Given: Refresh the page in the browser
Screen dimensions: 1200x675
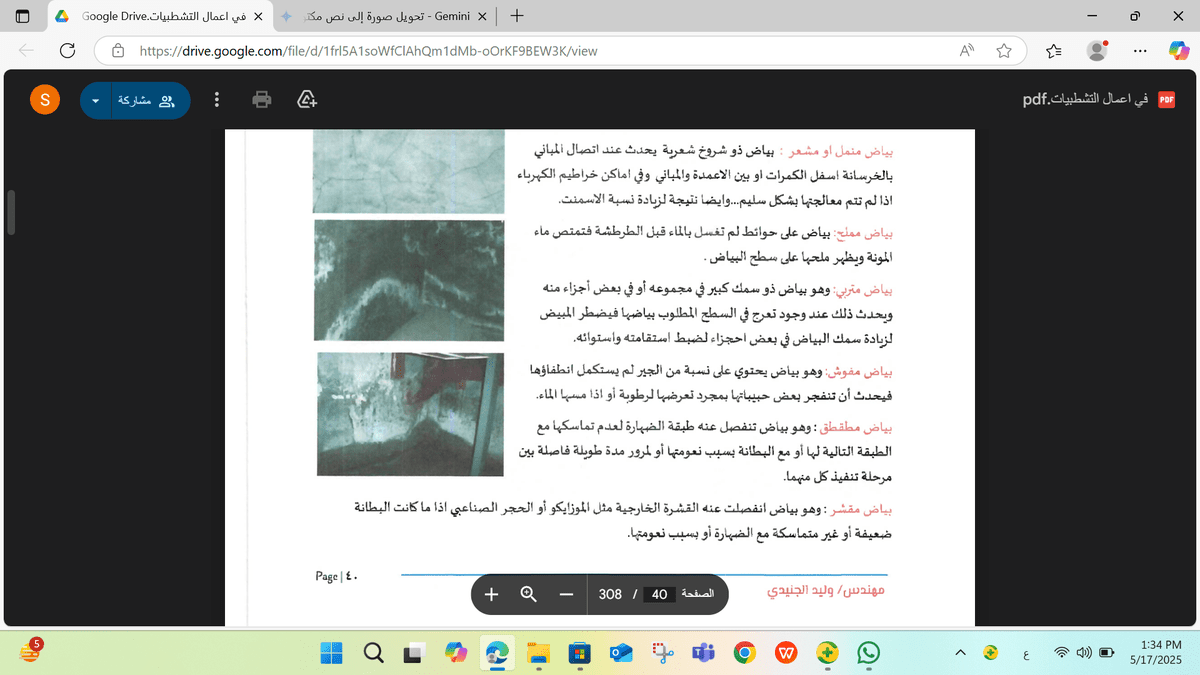Looking at the screenshot, I should pyautogui.click(x=68, y=51).
